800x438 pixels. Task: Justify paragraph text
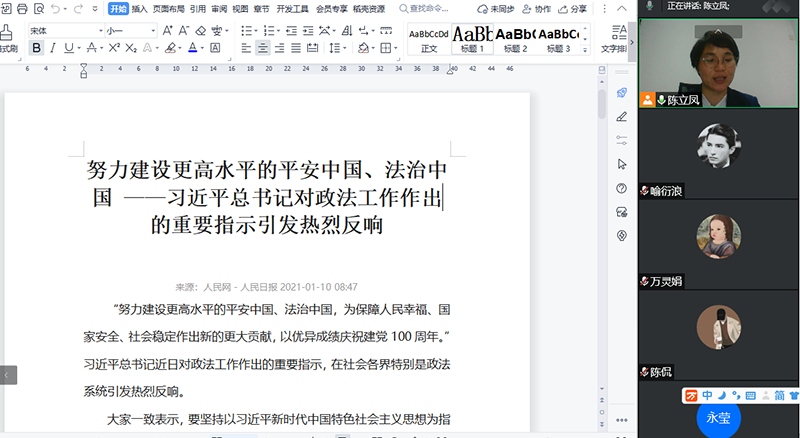click(x=296, y=48)
